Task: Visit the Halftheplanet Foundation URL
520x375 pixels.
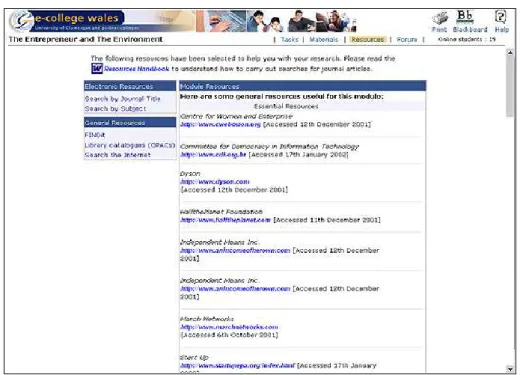Action: point(225,220)
